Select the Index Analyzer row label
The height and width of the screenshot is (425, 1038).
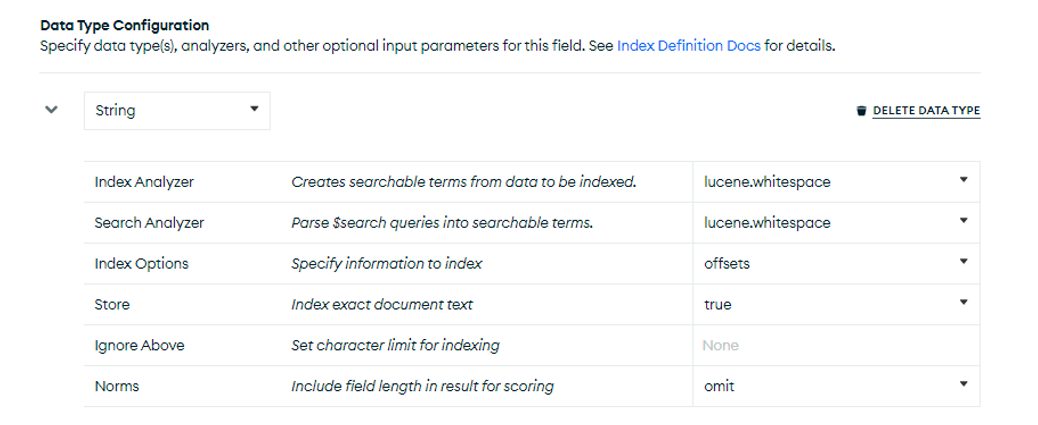[x=144, y=182]
